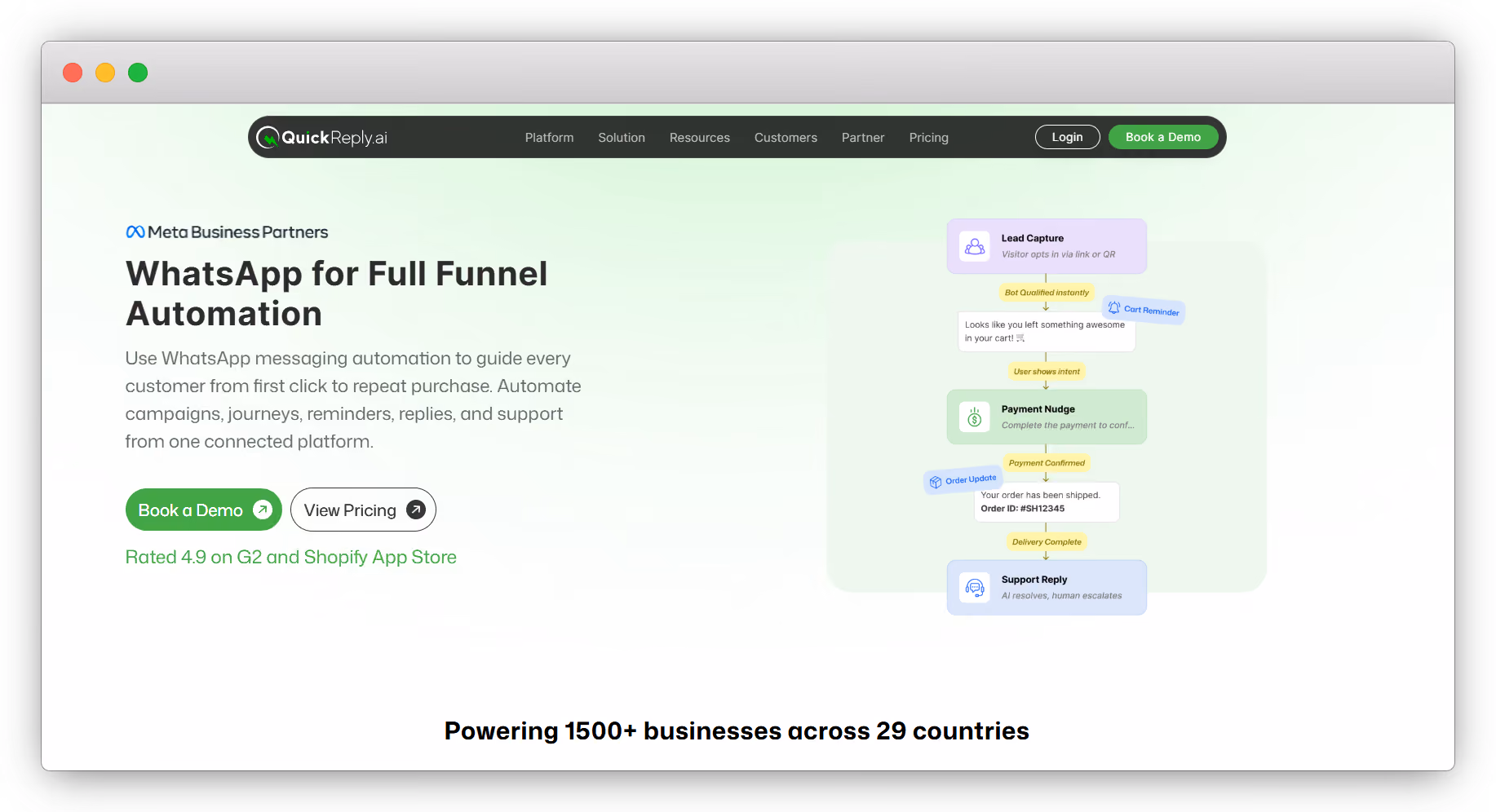The image size is (1496, 812).
Task: Open the G2 and Shopify rating link
Action: coord(291,557)
